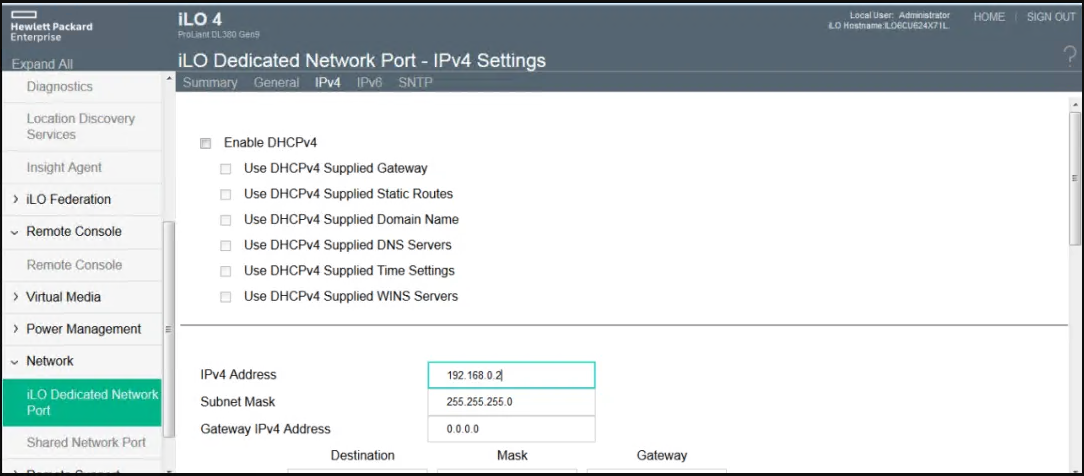Click Expand All in the sidebar
The image size is (1084, 476).
coord(42,64)
